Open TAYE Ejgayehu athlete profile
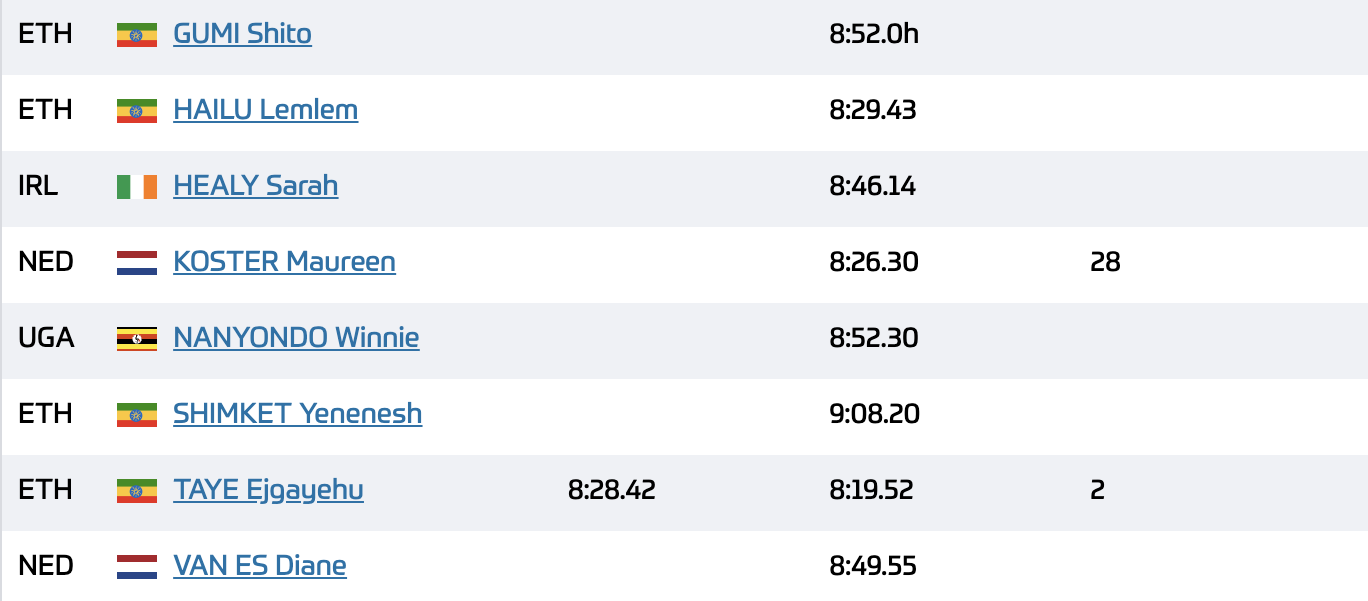Screen dimensions: 1368x601 (x=268, y=490)
